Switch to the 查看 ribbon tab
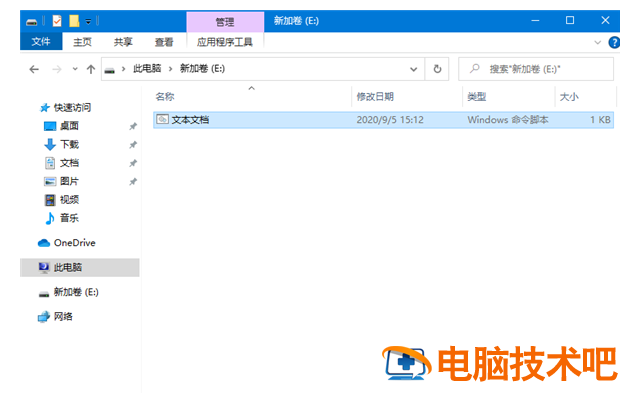The width and height of the screenshot is (624, 393). 164,42
